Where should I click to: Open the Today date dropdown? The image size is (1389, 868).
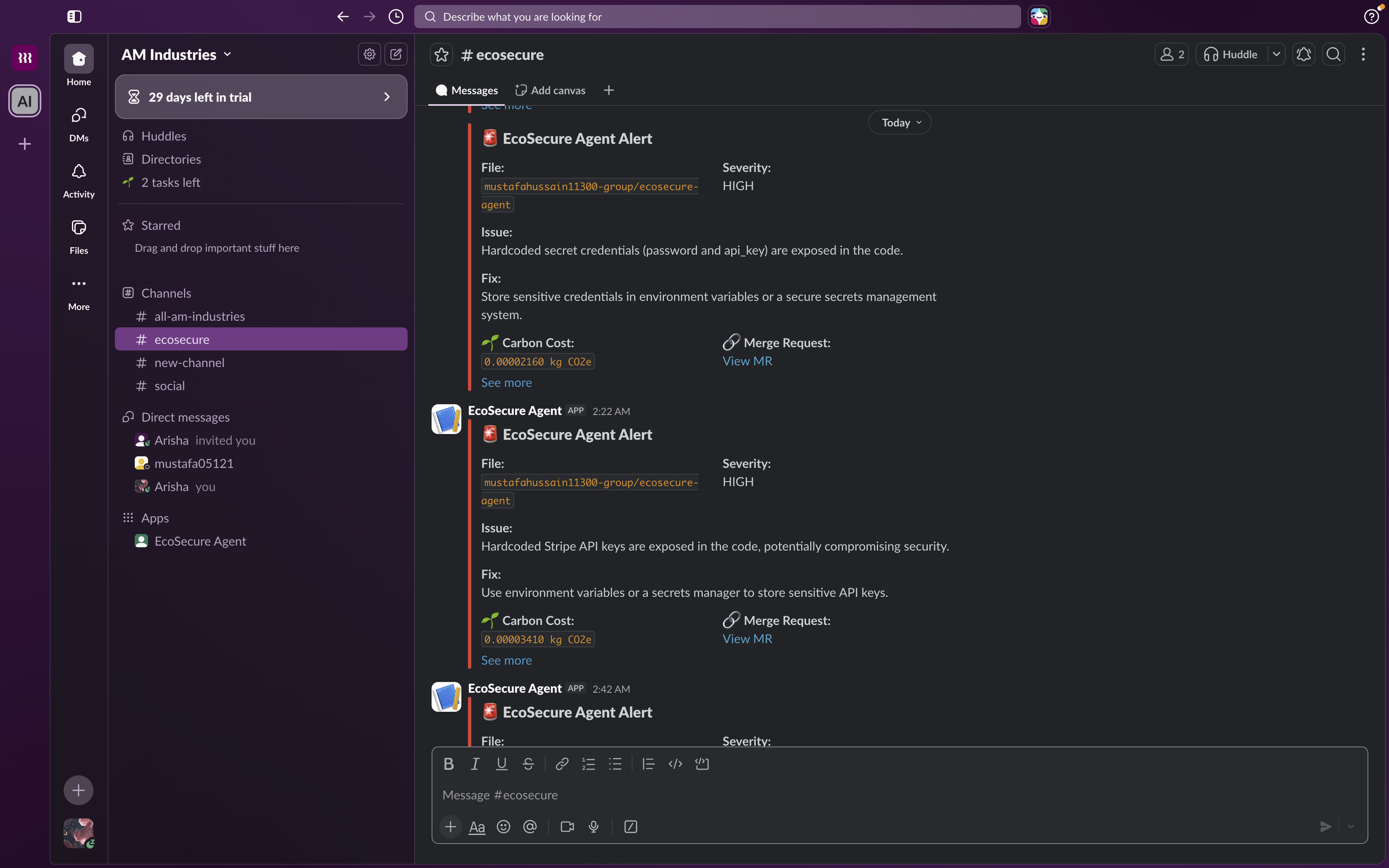(900, 123)
